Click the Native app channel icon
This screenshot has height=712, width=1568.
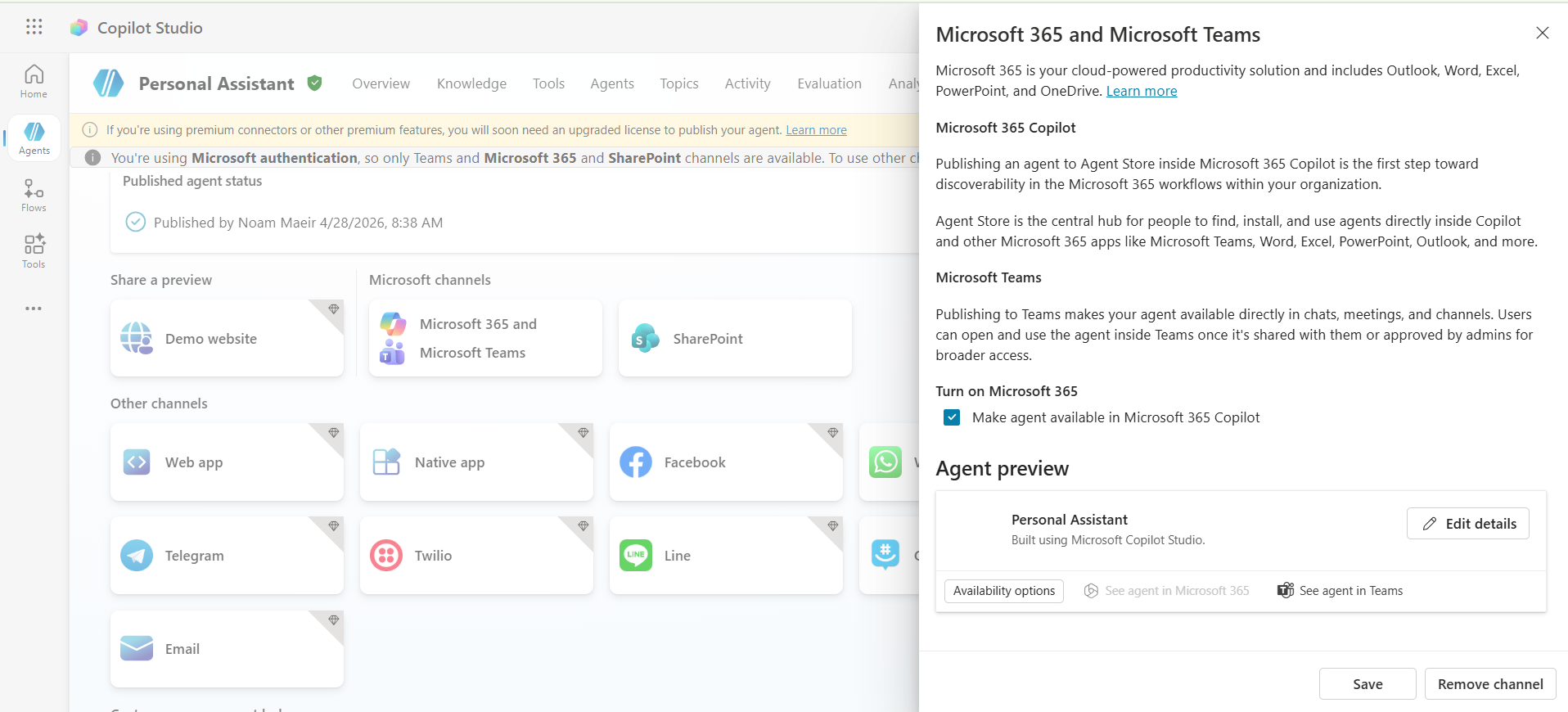coord(386,462)
